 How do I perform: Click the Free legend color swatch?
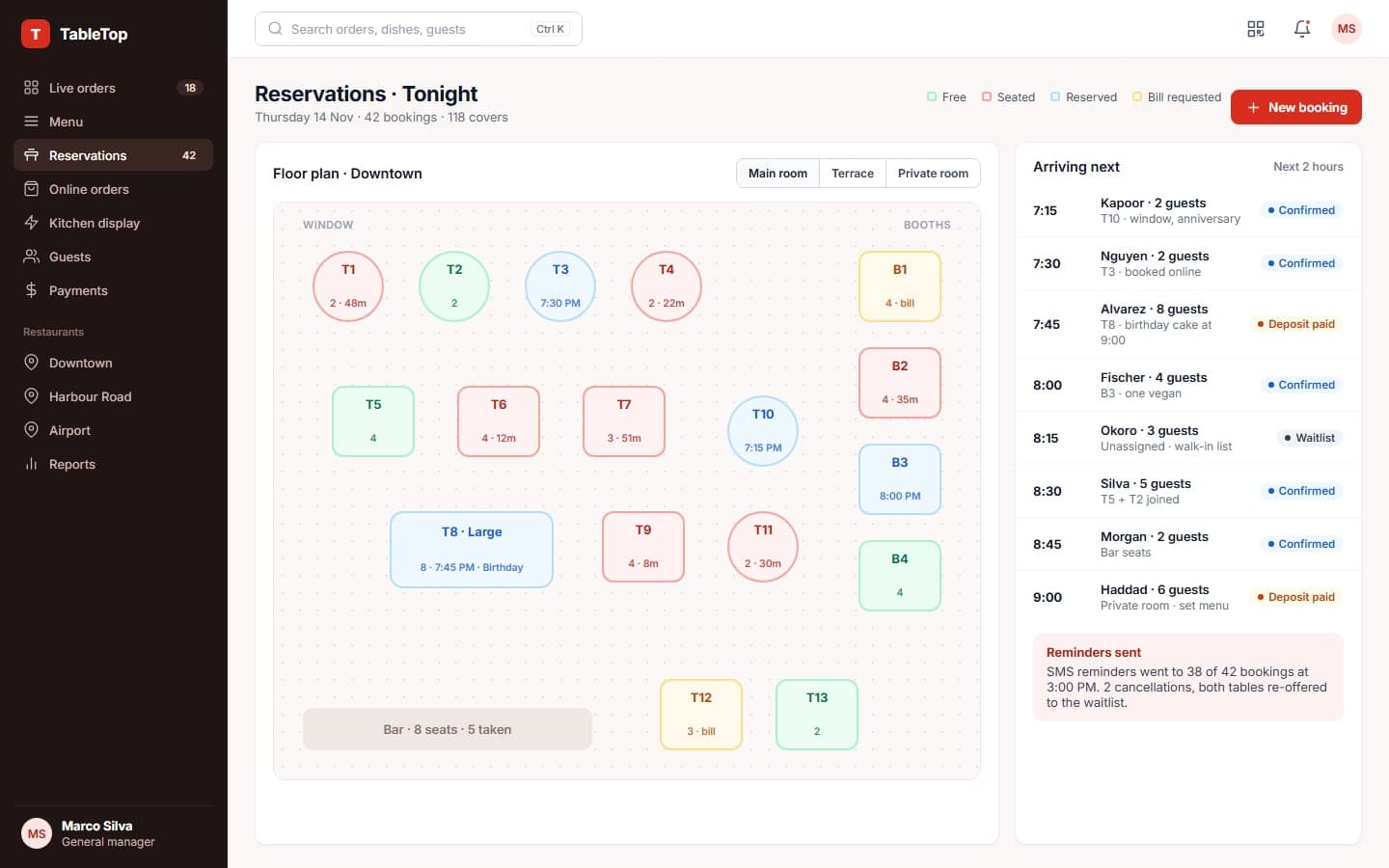coord(932,96)
